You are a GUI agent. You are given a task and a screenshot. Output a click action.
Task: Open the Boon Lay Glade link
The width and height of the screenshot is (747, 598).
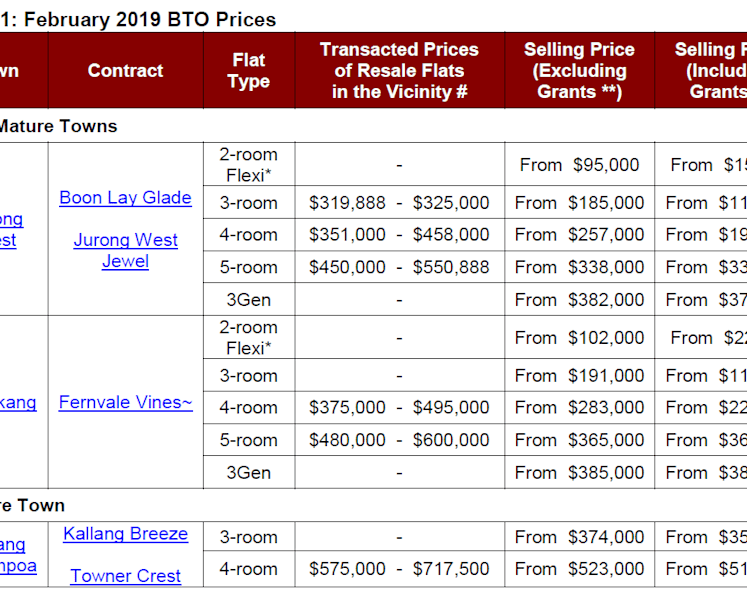125,197
